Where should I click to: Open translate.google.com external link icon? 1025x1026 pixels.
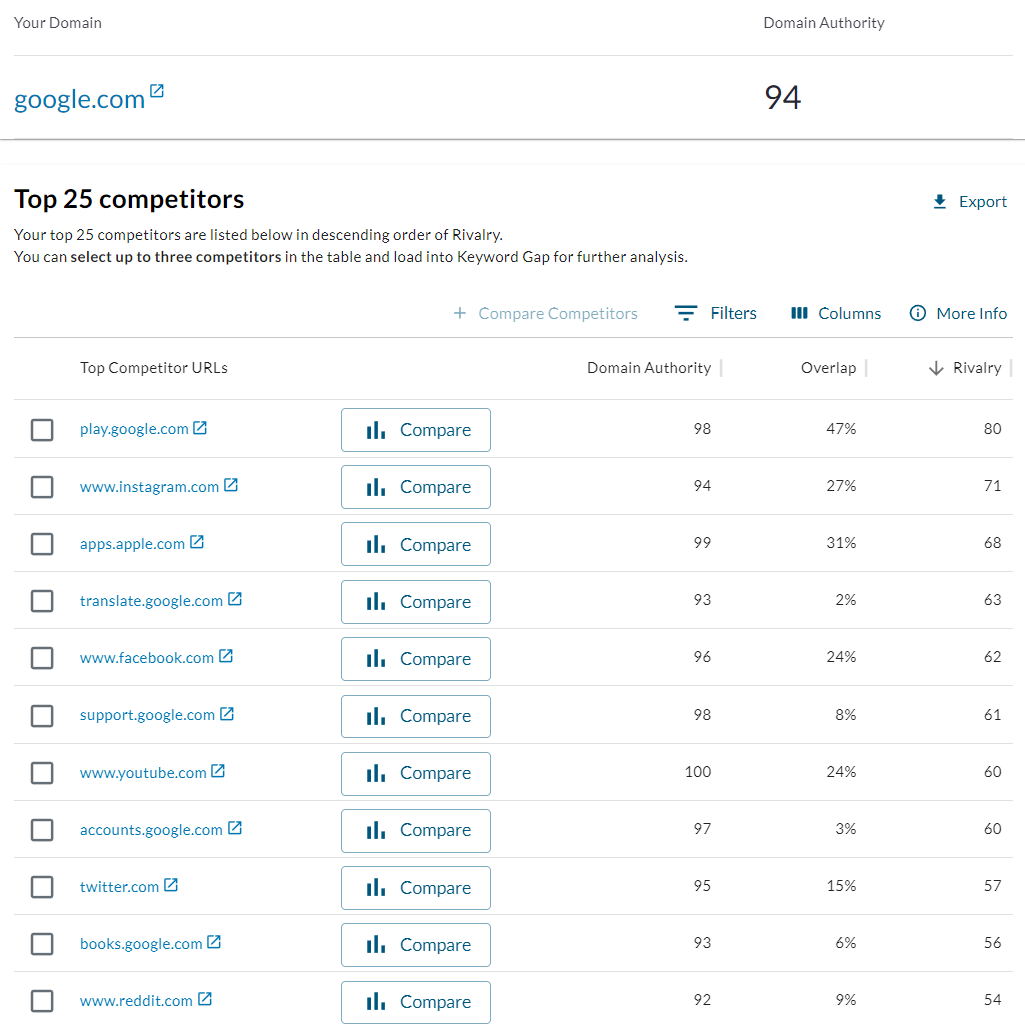click(235, 599)
